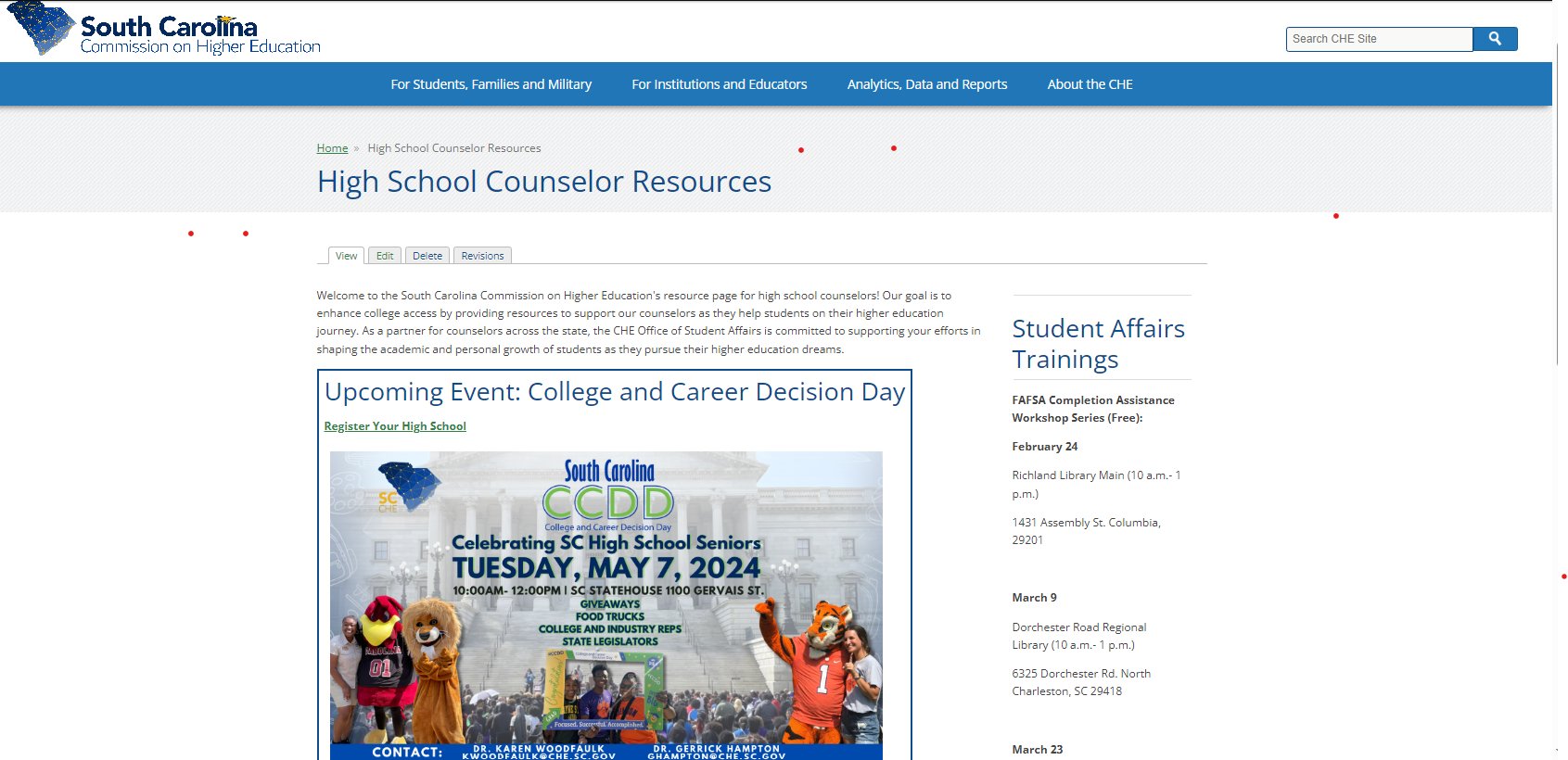Select the February 24 date text
Image resolution: width=1568 pixels, height=760 pixels.
coord(1045,447)
